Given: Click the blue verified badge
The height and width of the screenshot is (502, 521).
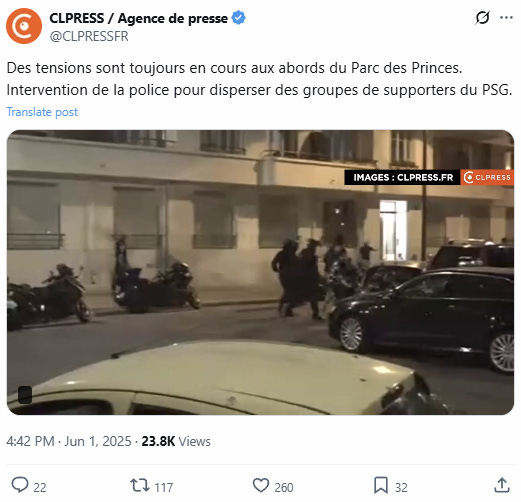Looking at the screenshot, I should pyautogui.click(x=238, y=18).
